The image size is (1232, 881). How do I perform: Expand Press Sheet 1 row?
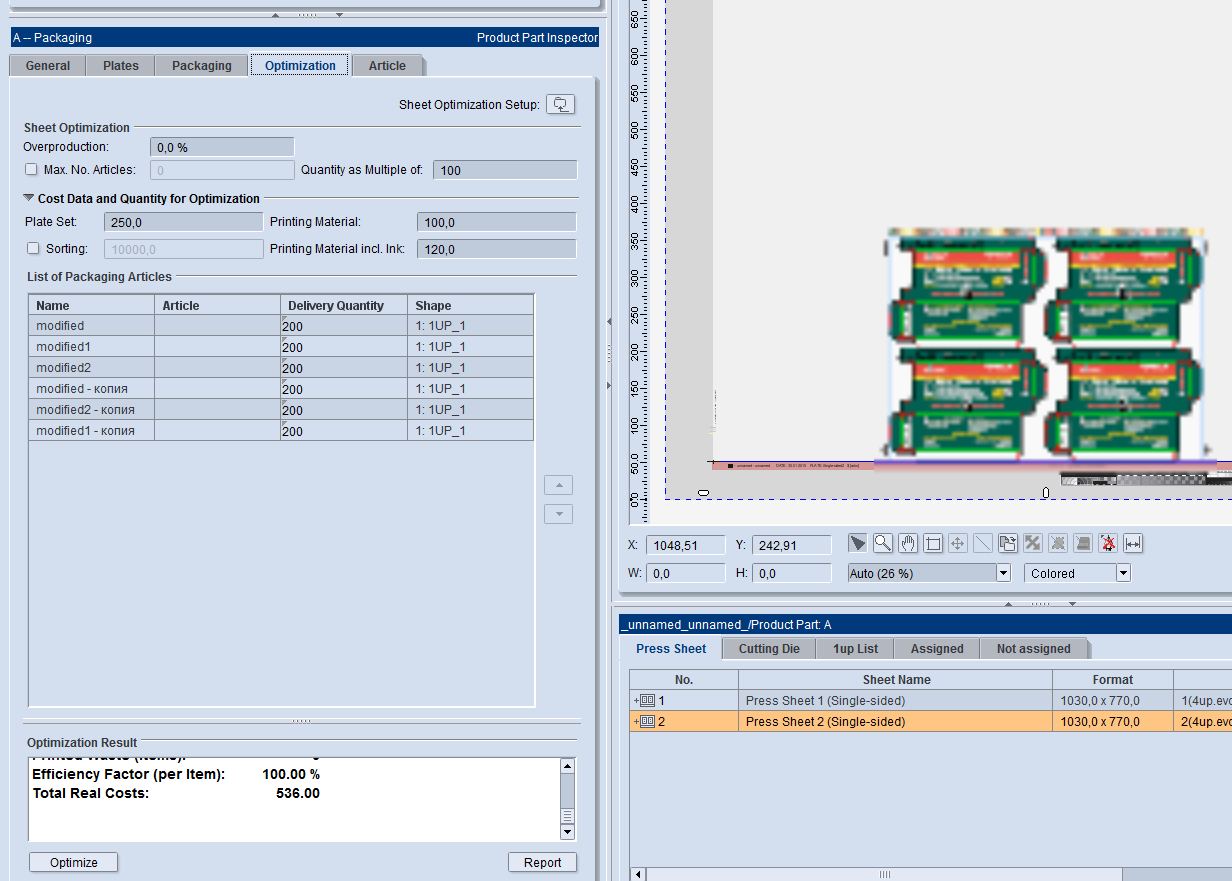[636, 700]
